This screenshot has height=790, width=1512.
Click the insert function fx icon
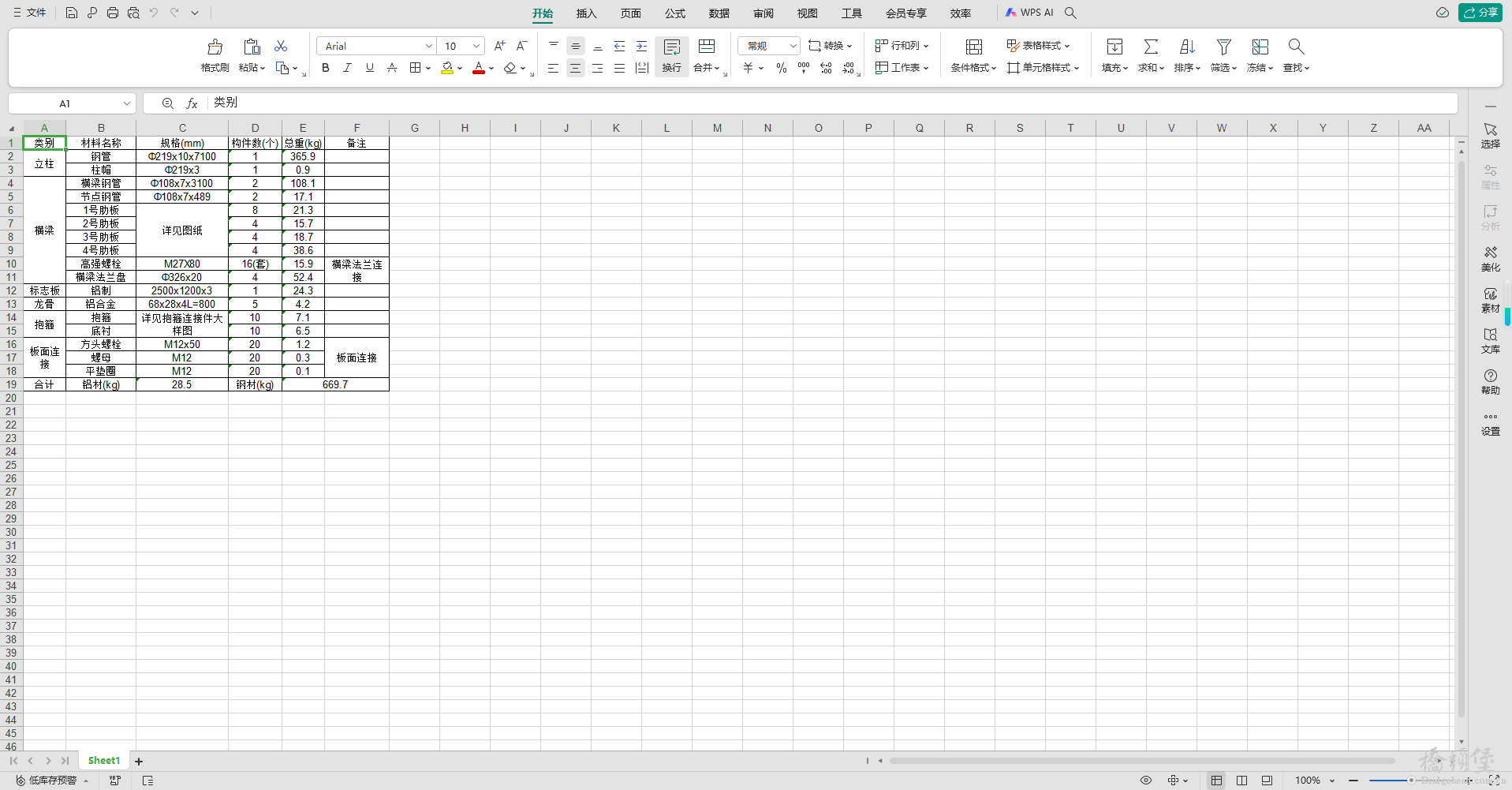[x=192, y=103]
